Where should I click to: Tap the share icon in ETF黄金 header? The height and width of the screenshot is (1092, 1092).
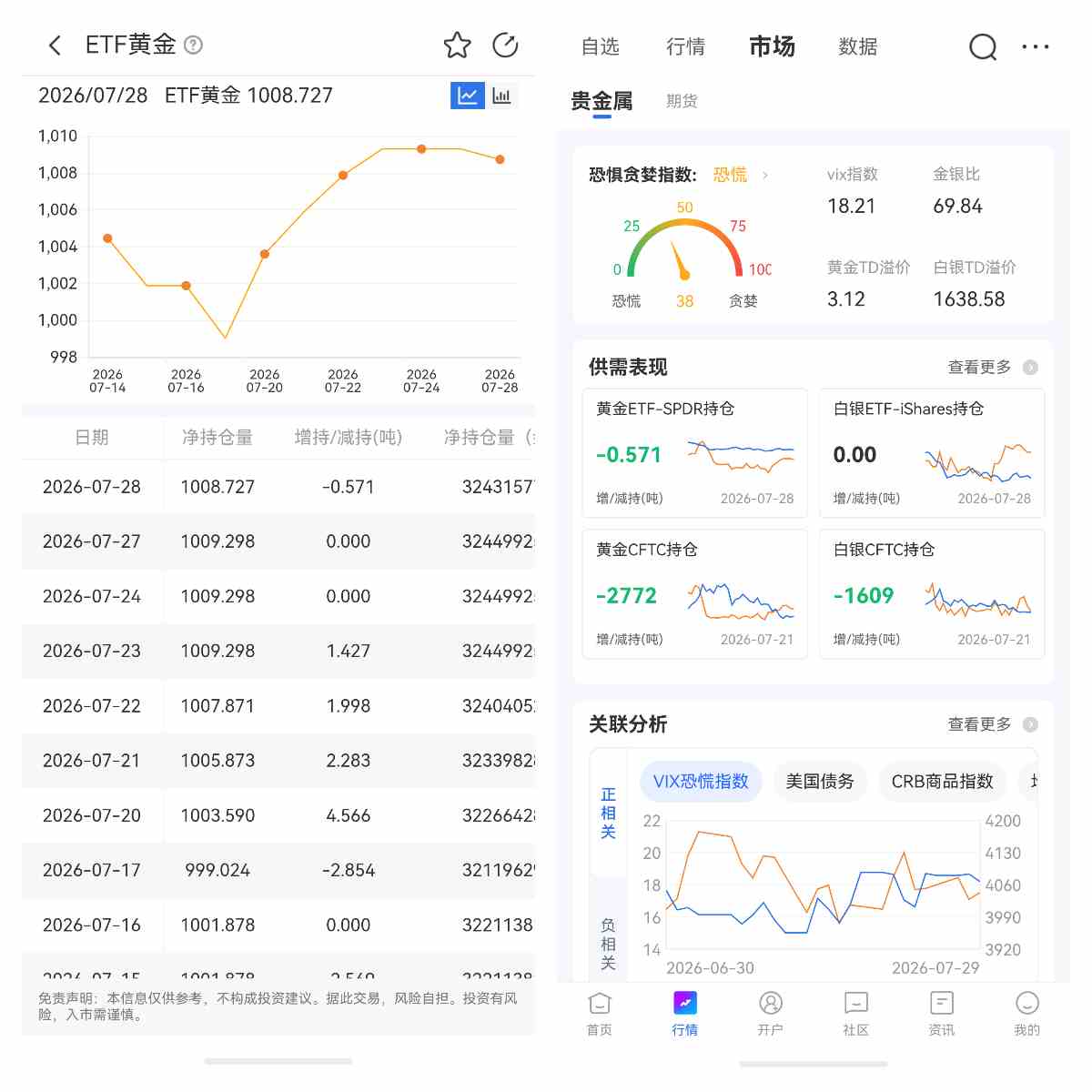coord(505,45)
